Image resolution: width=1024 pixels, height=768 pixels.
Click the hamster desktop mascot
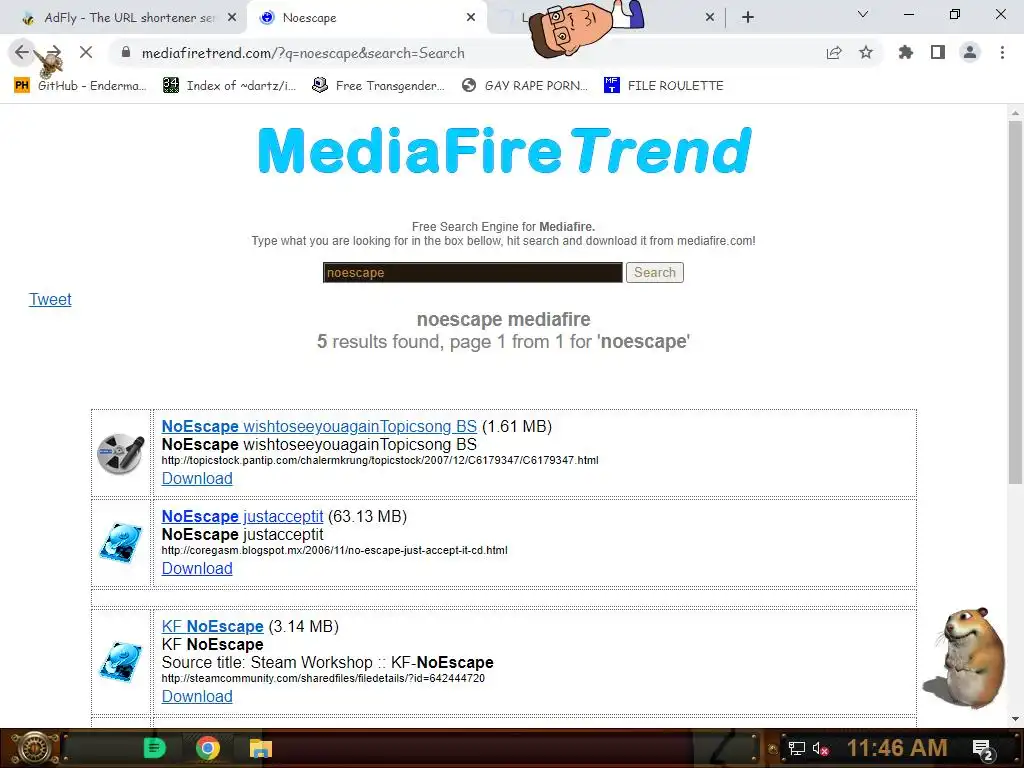point(967,658)
